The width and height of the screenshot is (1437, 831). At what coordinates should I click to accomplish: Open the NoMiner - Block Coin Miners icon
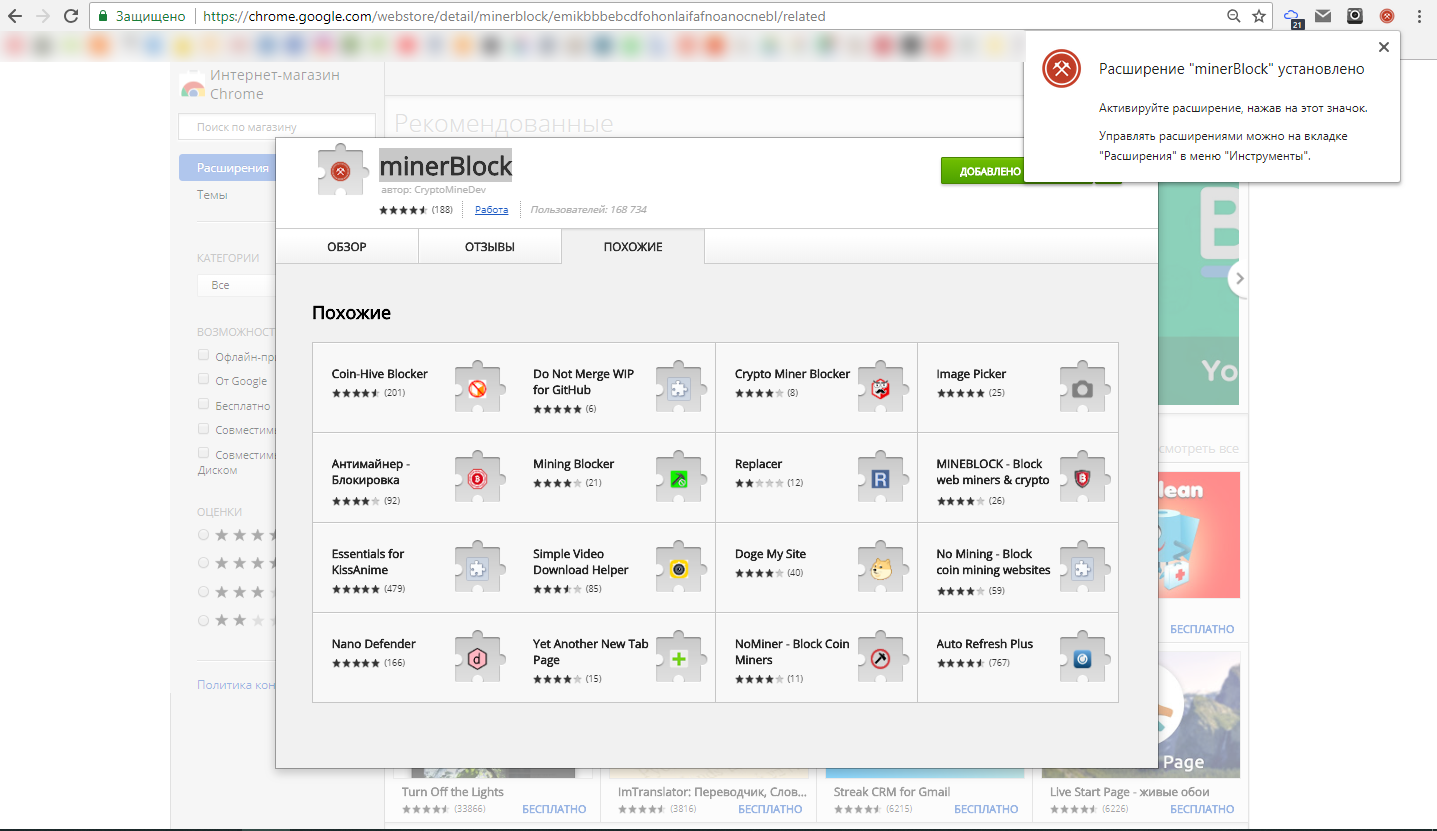[881, 658]
